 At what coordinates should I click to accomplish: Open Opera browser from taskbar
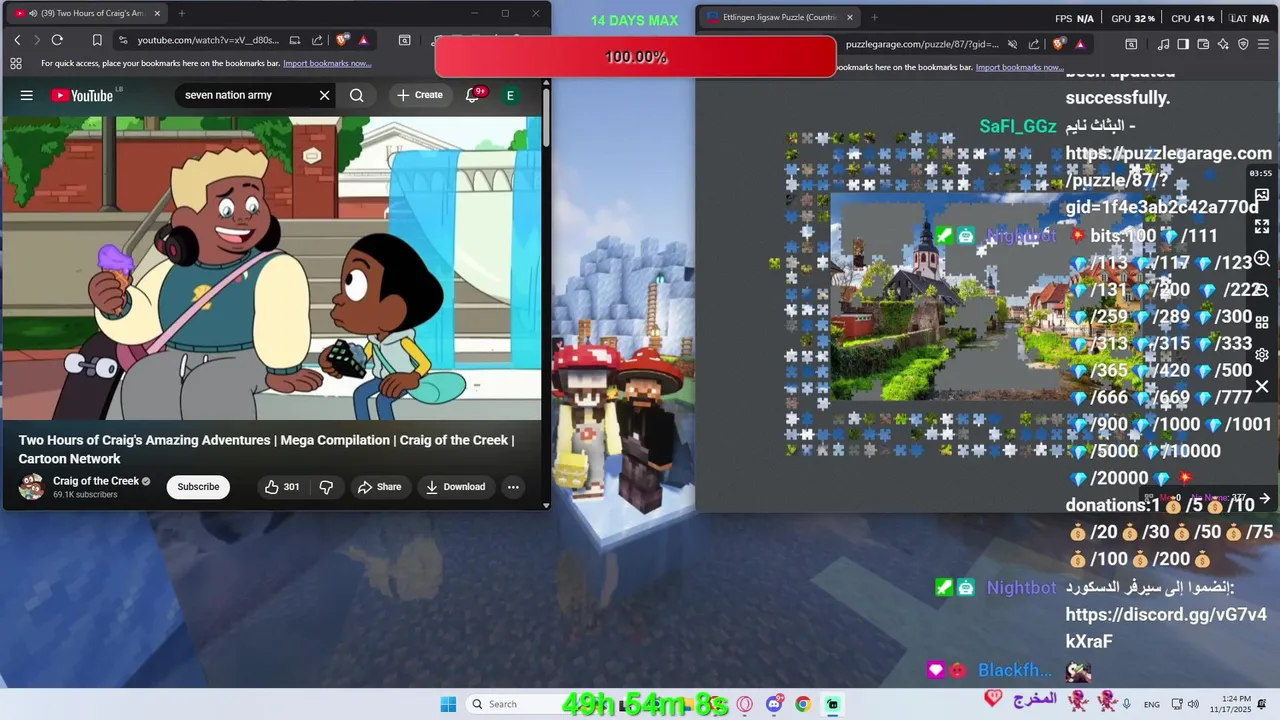(x=744, y=704)
